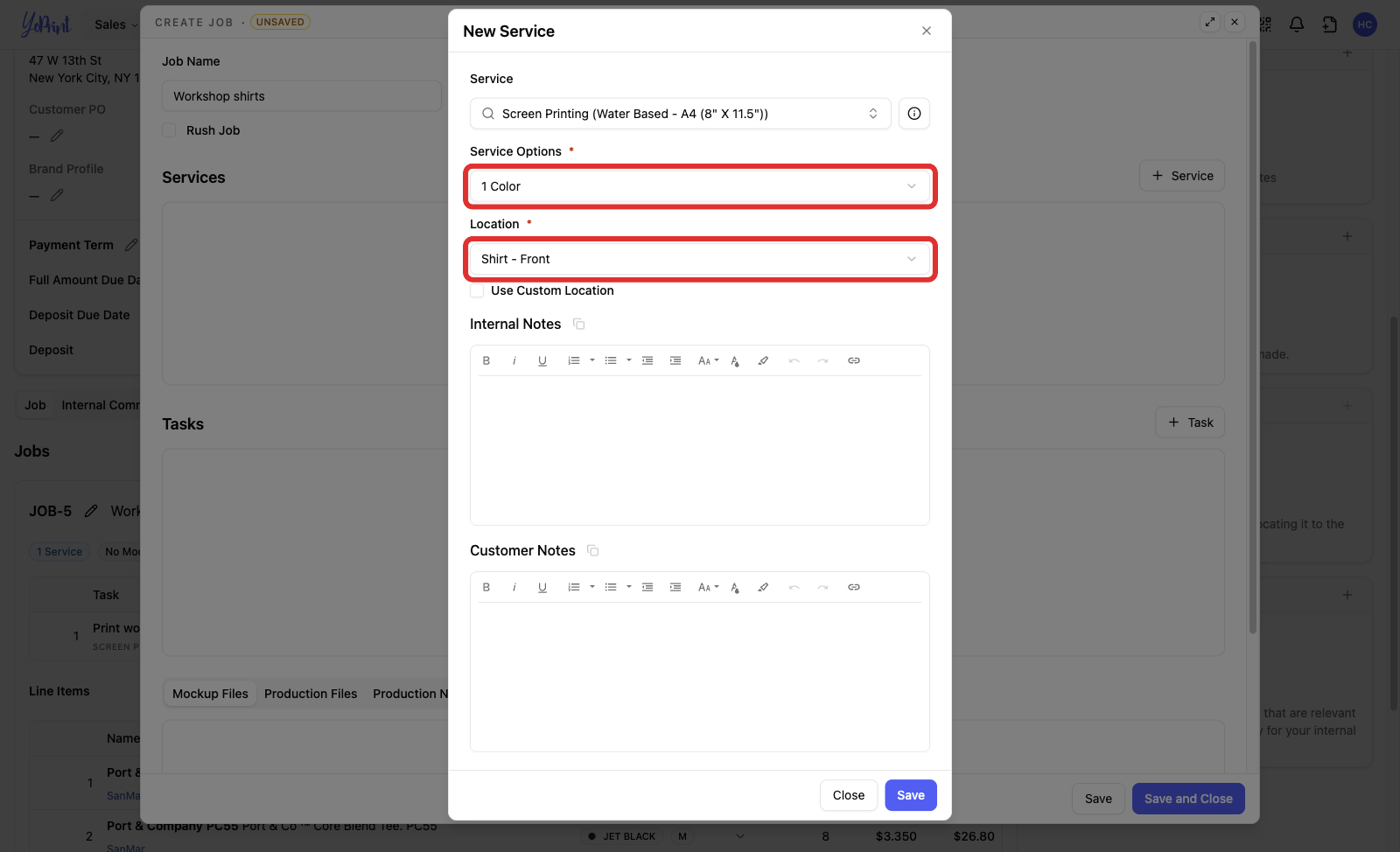
Task: Add a Service with + Service button
Action: (1182, 176)
